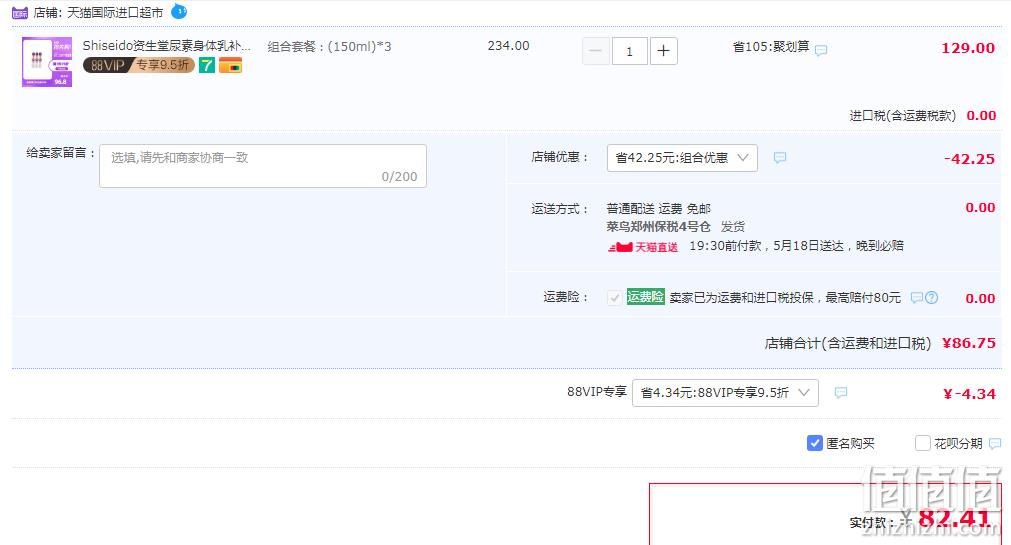
Task: Toggle the 运费险 checkbox
Action: 614,297
